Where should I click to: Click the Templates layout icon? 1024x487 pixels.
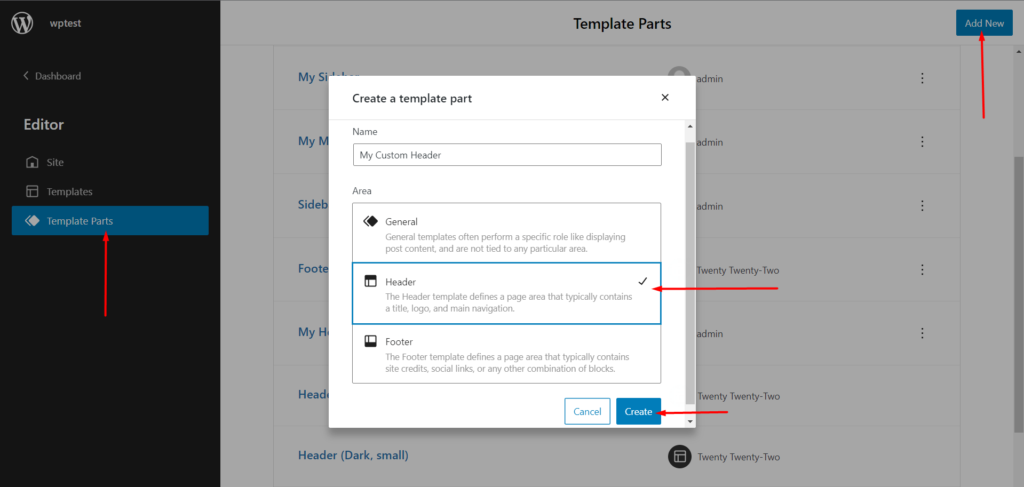pyautogui.click(x=32, y=191)
